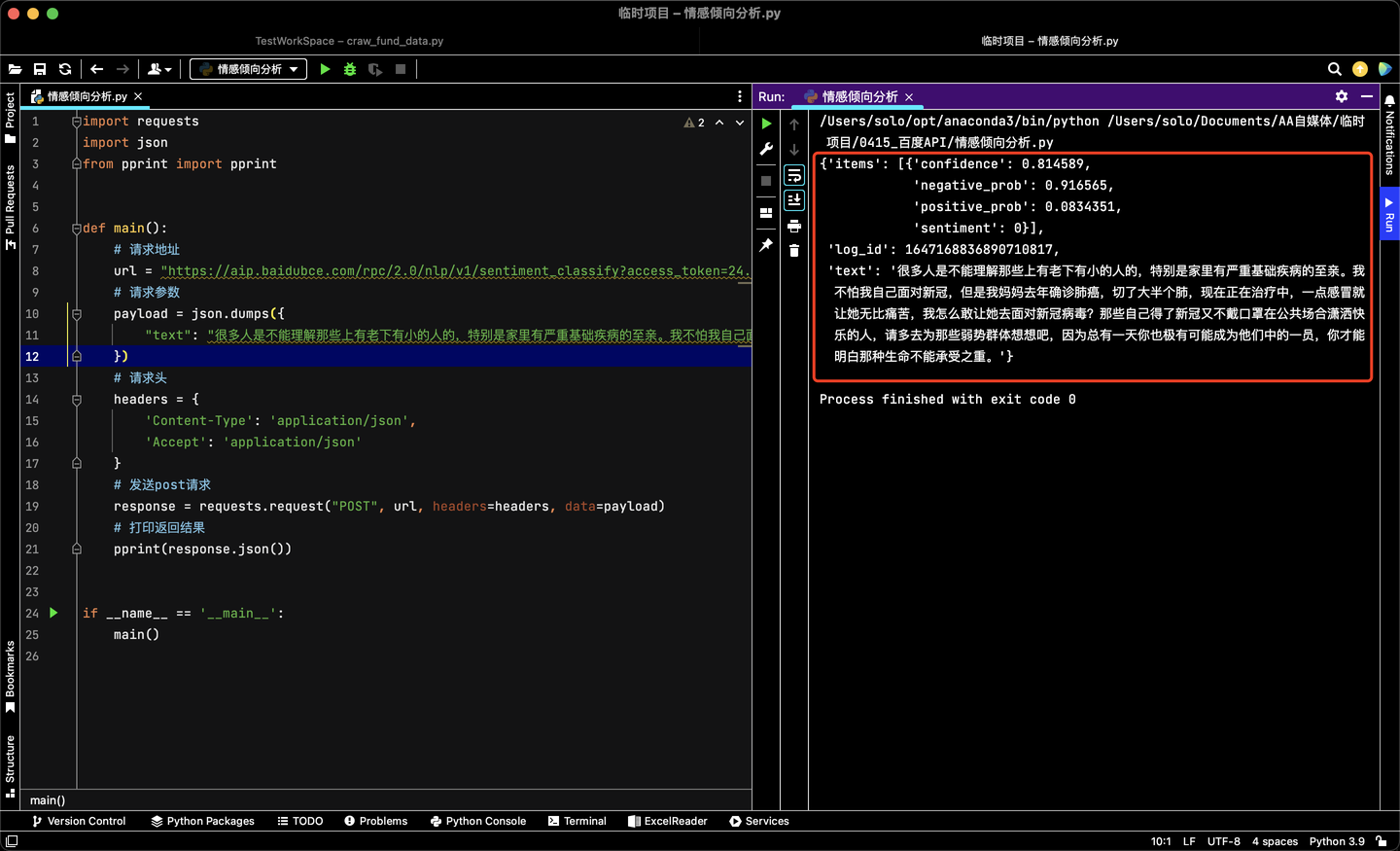Viewport: 1400px width, 851px height.
Task: Open Version Control tool window
Action: coord(79,821)
